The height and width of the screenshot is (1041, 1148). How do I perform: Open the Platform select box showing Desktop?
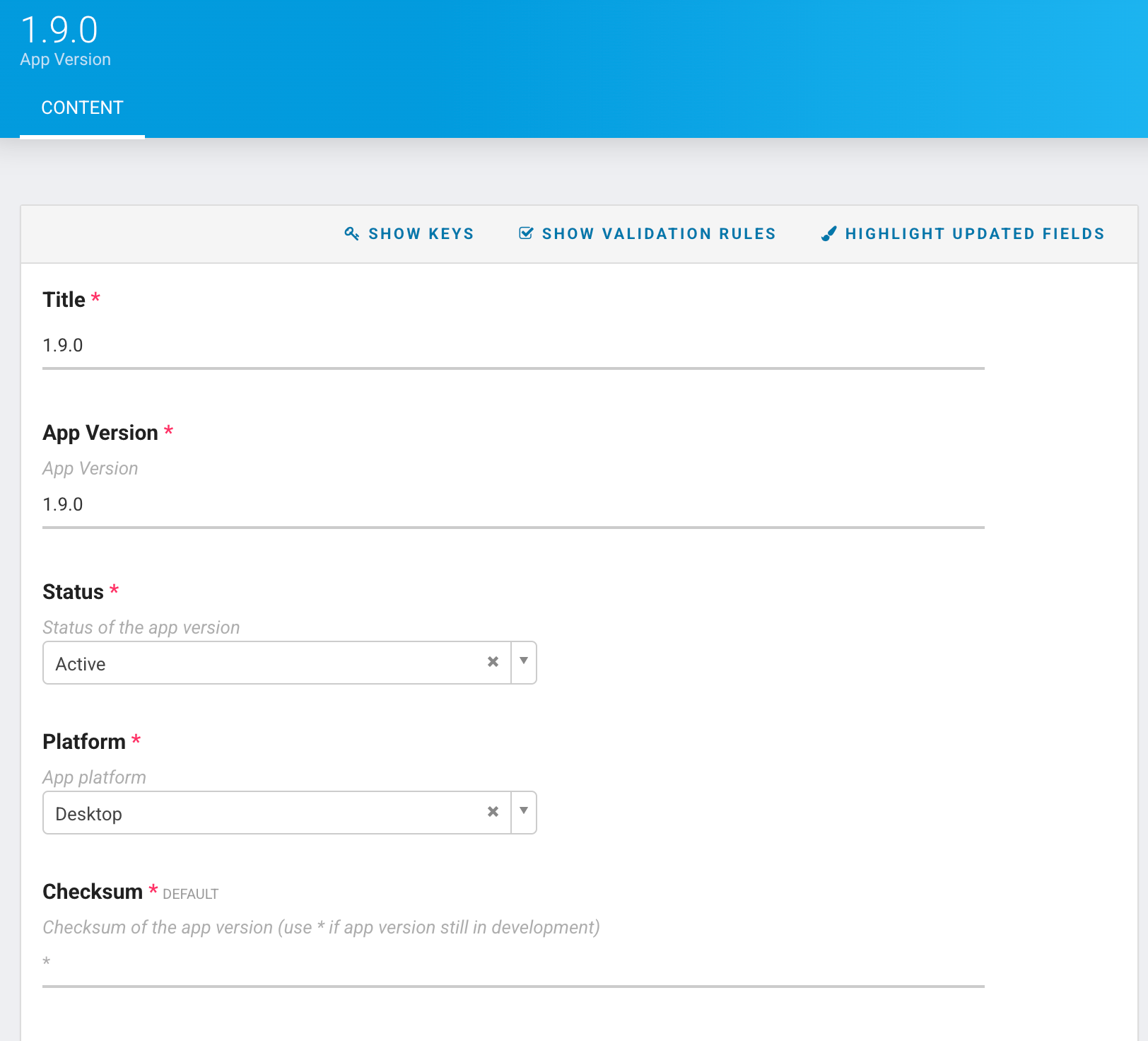click(262, 813)
